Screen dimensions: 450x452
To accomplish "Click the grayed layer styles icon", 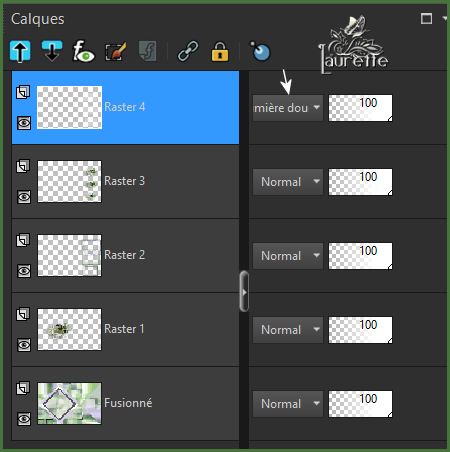I will pos(147,51).
